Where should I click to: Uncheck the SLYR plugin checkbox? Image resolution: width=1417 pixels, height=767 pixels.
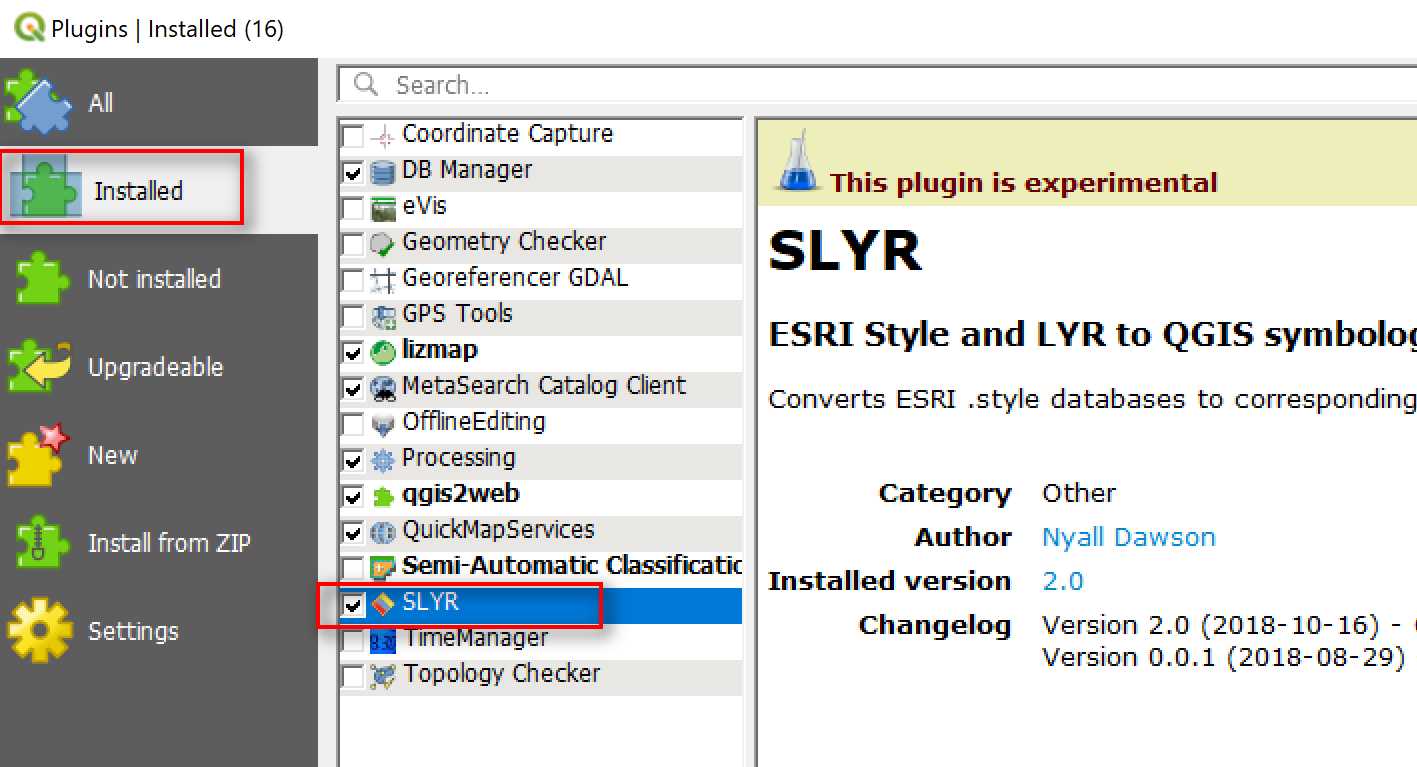tap(353, 604)
